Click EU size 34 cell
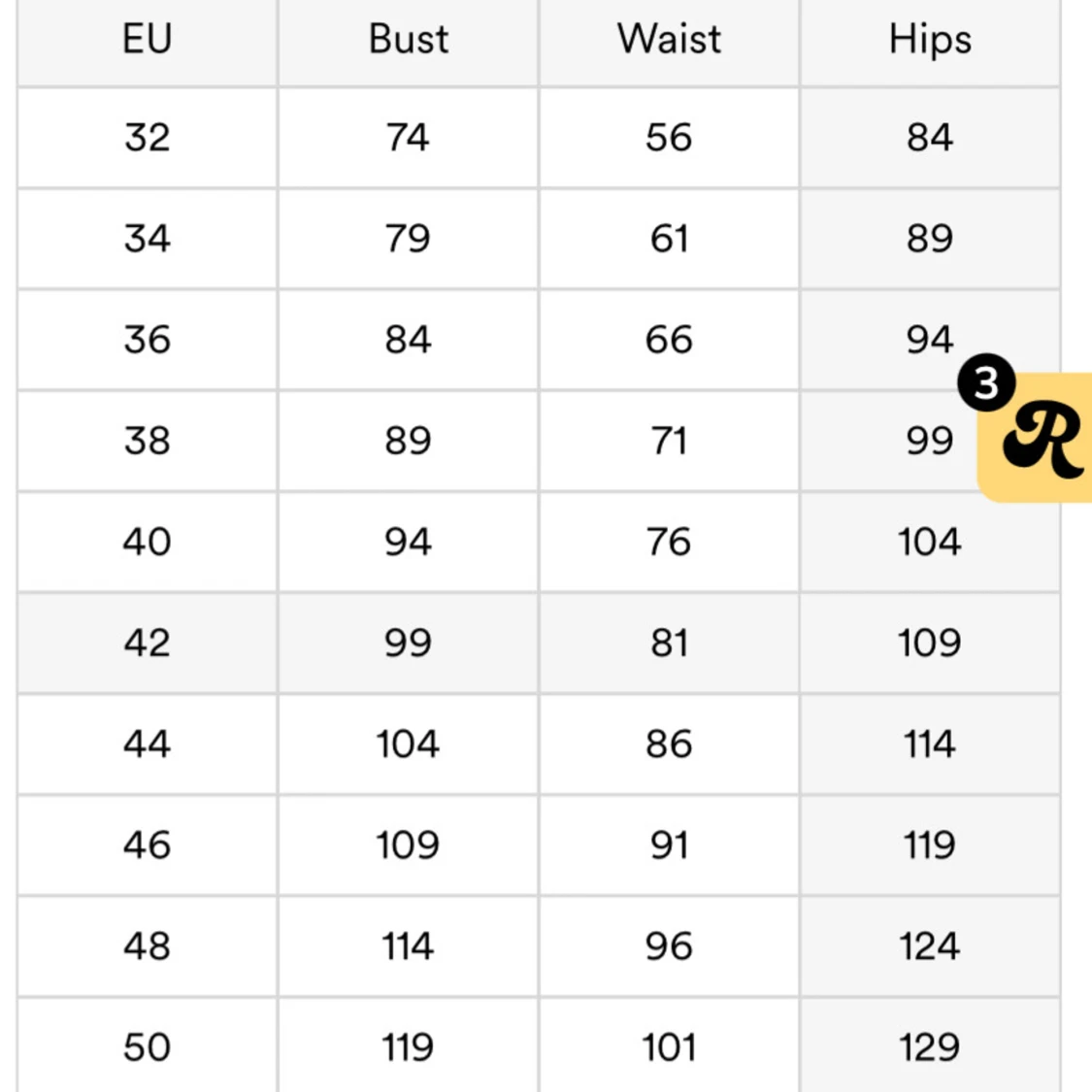Viewport: 1092px width, 1092px height. (147, 238)
